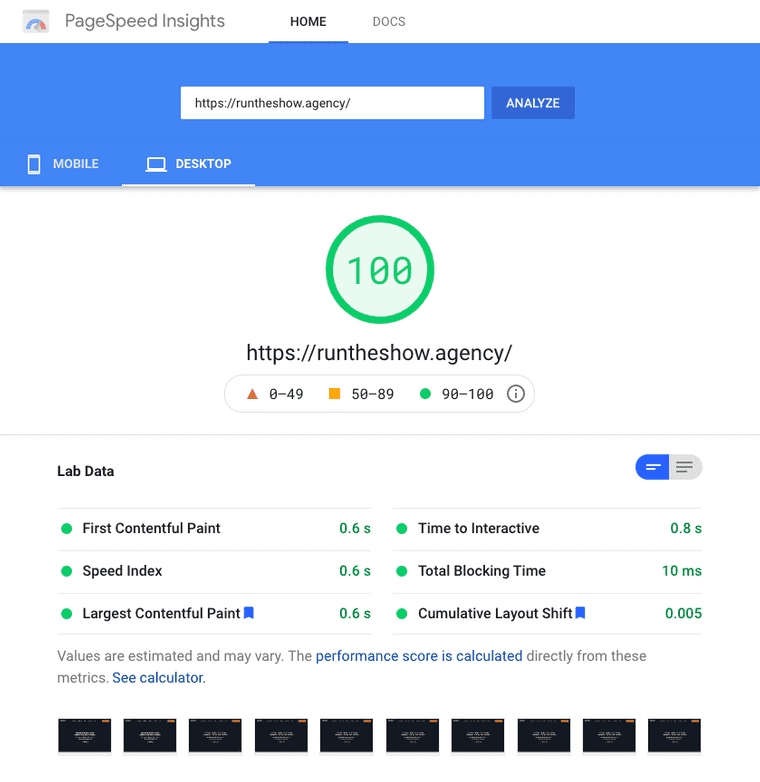Expand the Speed Index metric

coord(214,571)
